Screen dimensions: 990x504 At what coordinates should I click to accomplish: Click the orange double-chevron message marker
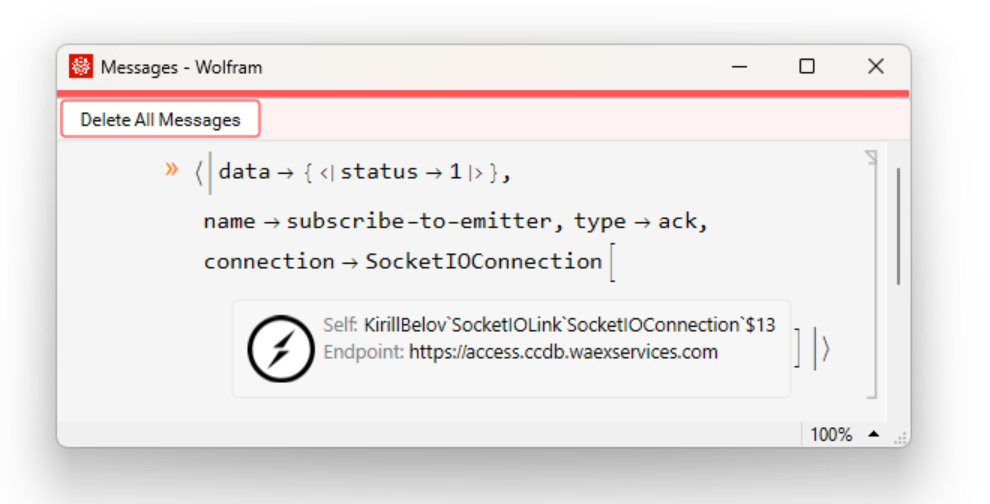point(172,169)
